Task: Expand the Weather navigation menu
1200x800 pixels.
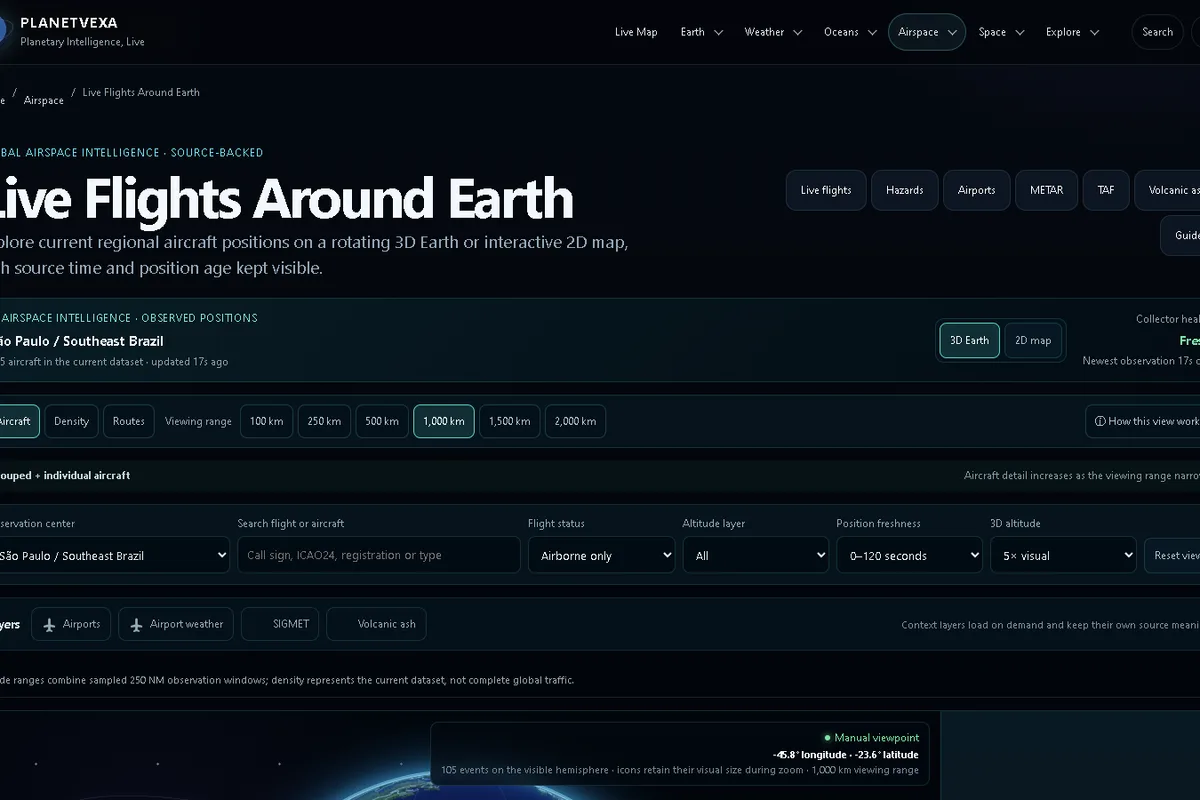Action: click(x=773, y=32)
